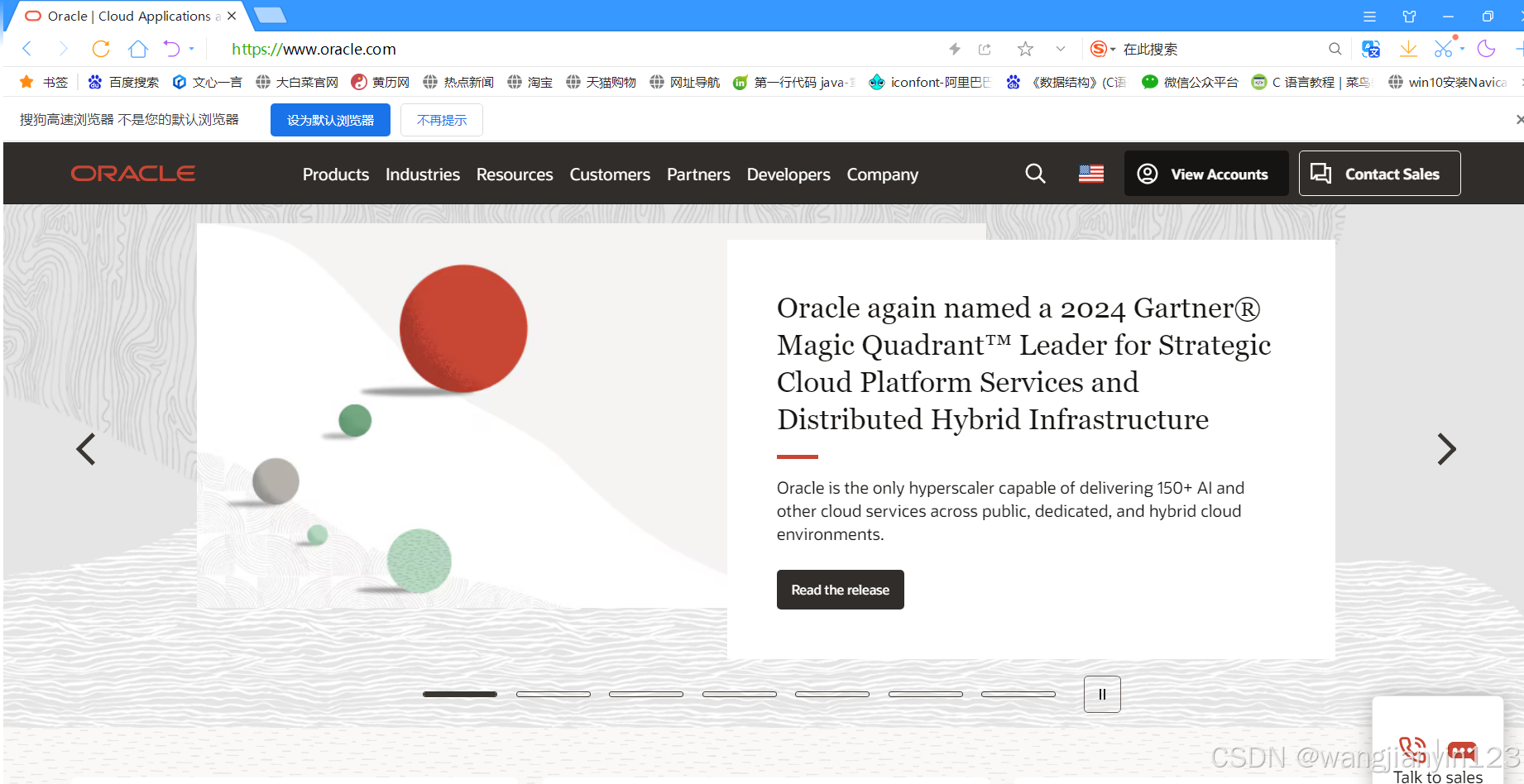Viewport: 1524px width, 784px height.
Task: Reload page with the refresh icon
Action: [x=101, y=49]
